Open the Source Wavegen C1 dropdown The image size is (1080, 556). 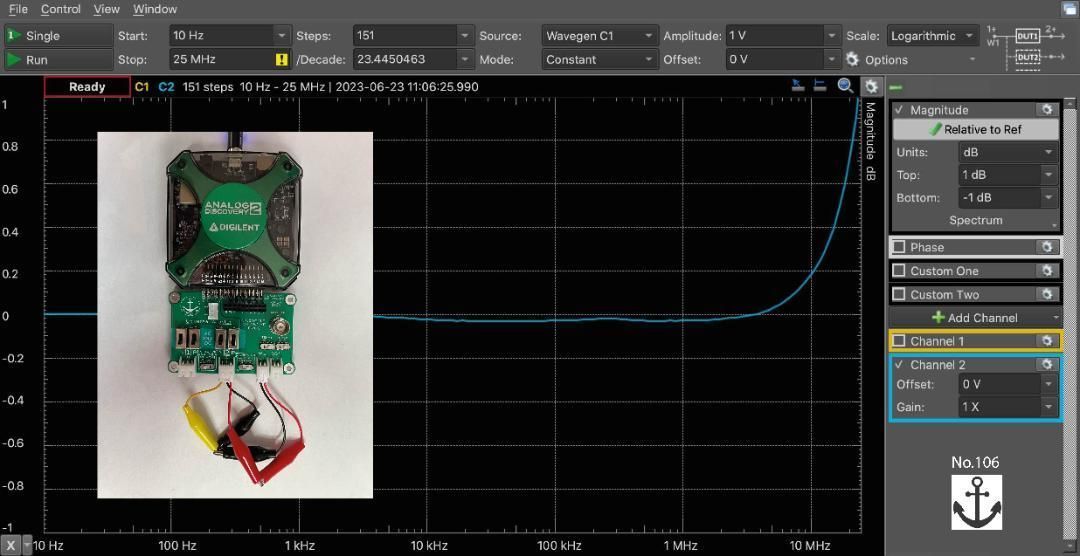click(600, 36)
